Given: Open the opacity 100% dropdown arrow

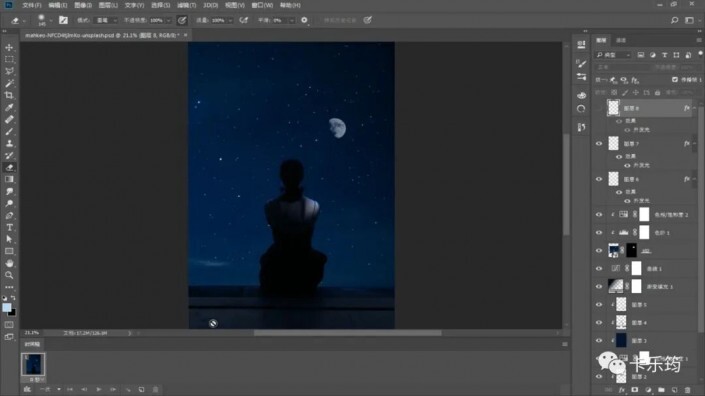Looking at the screenshot, I should tap(169, 20).
